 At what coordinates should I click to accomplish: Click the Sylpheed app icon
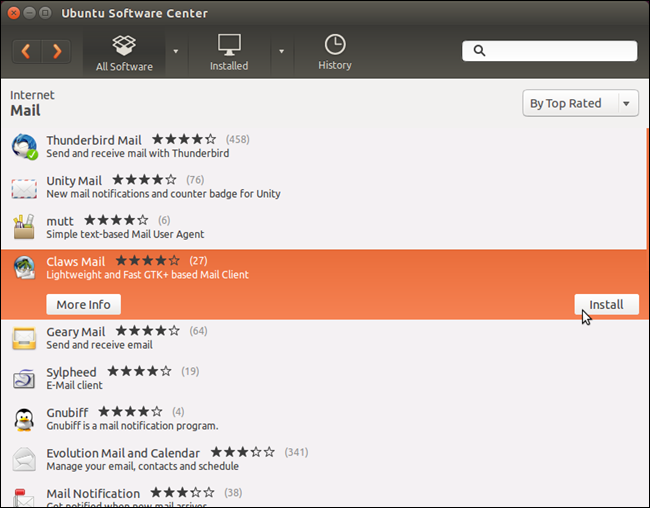click(x=24, y=378)
